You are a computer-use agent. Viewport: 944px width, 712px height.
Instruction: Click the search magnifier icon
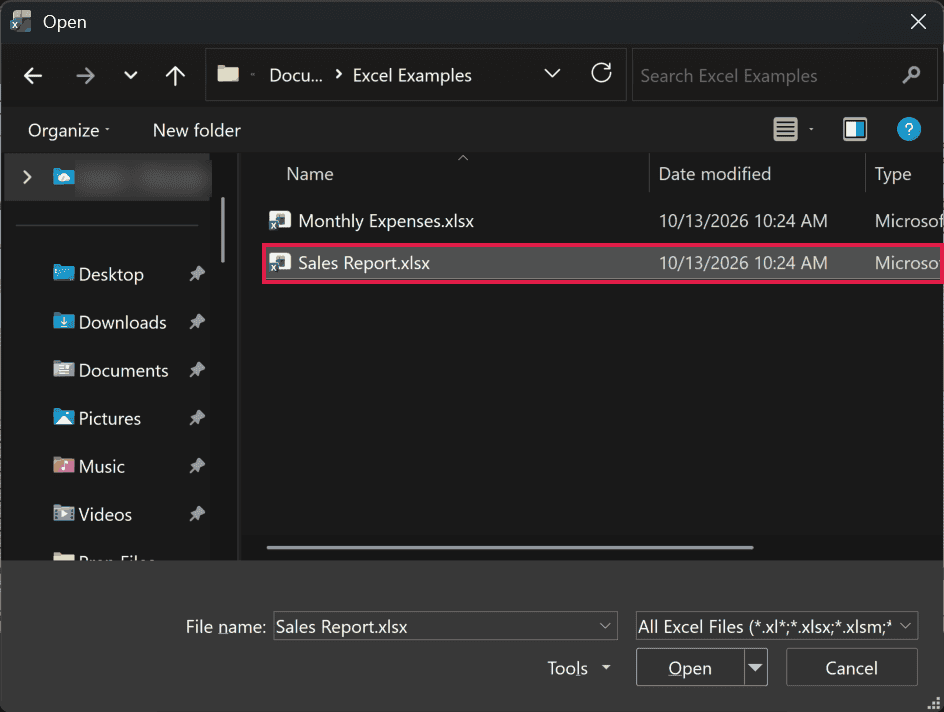coord(911,75)
